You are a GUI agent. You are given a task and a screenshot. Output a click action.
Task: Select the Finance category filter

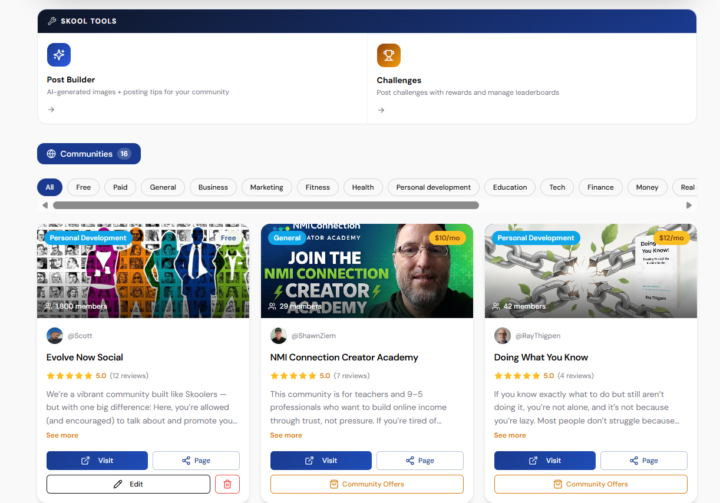coord(600,187)
